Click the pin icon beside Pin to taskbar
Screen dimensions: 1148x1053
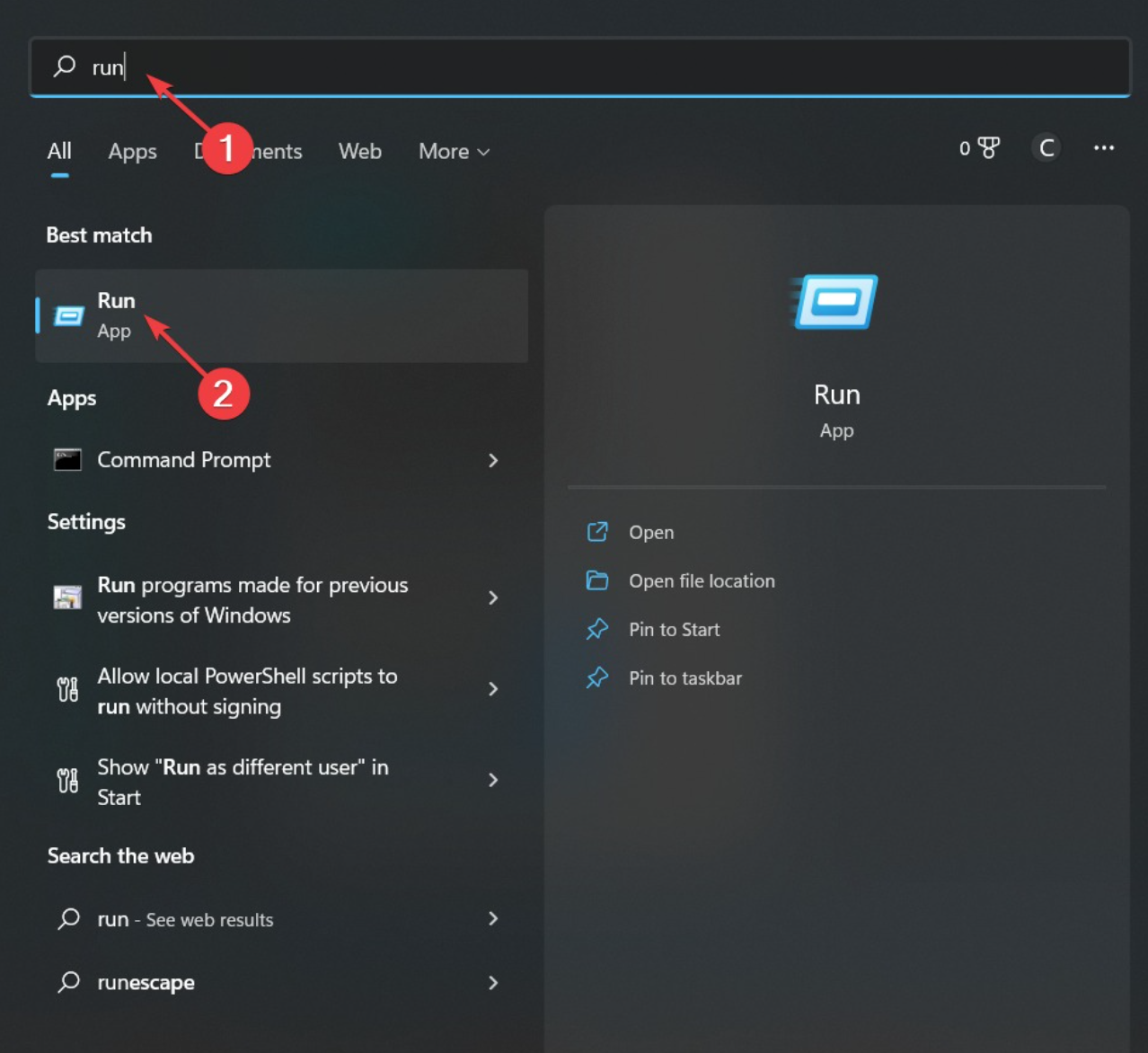click(597, 677)
